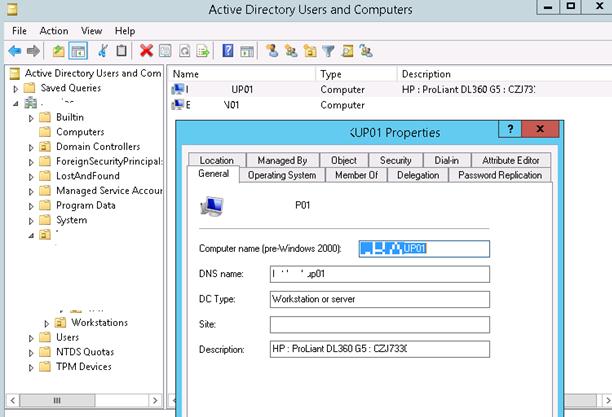Open Help via the blue question mark icon
The width and height of the screenshot is (612, 417).
coord(228,51)
